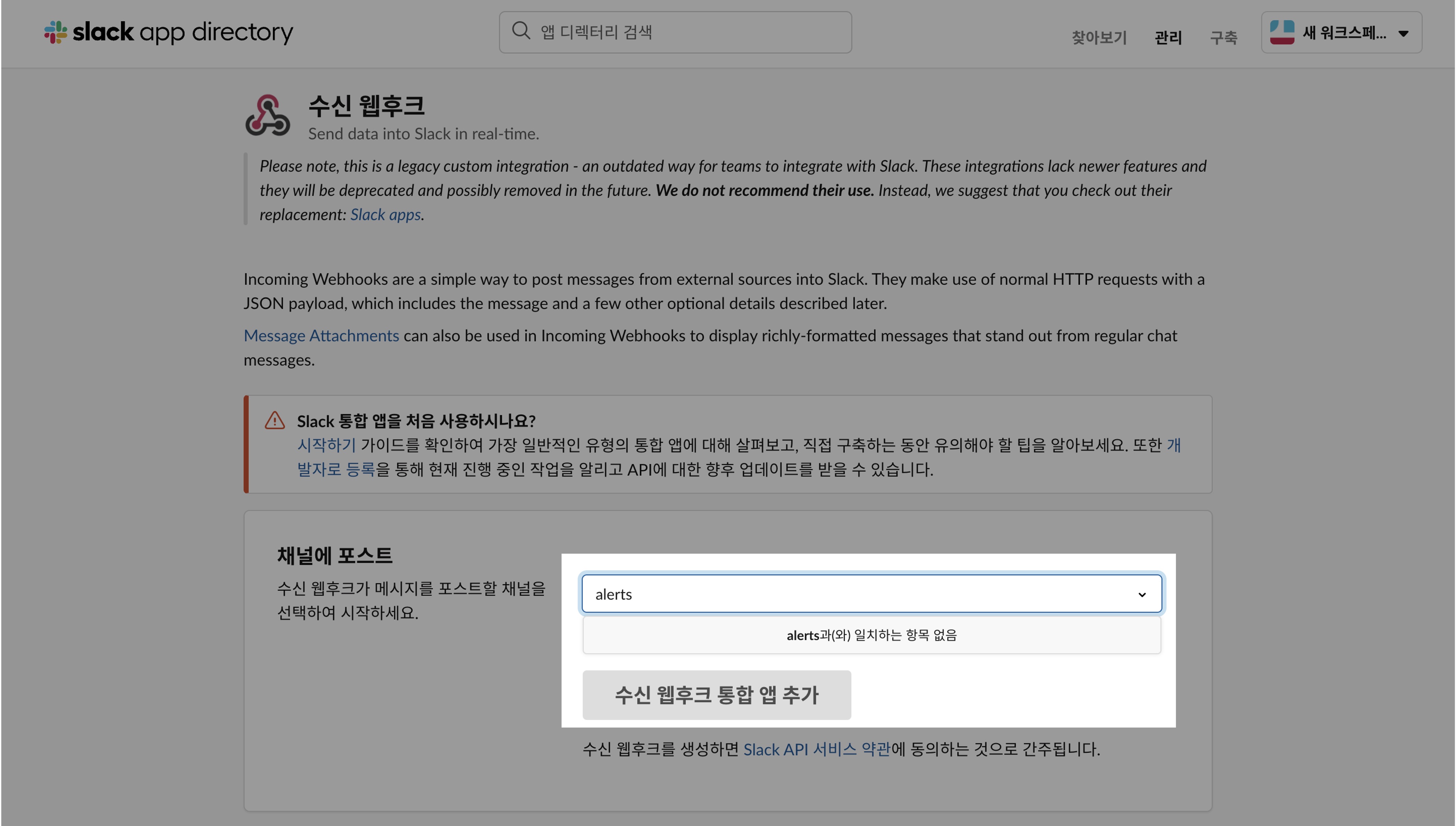Open the 관리 menu item
The width and height of the screenshot is (1456, 826).
[x=1168, y=37]
